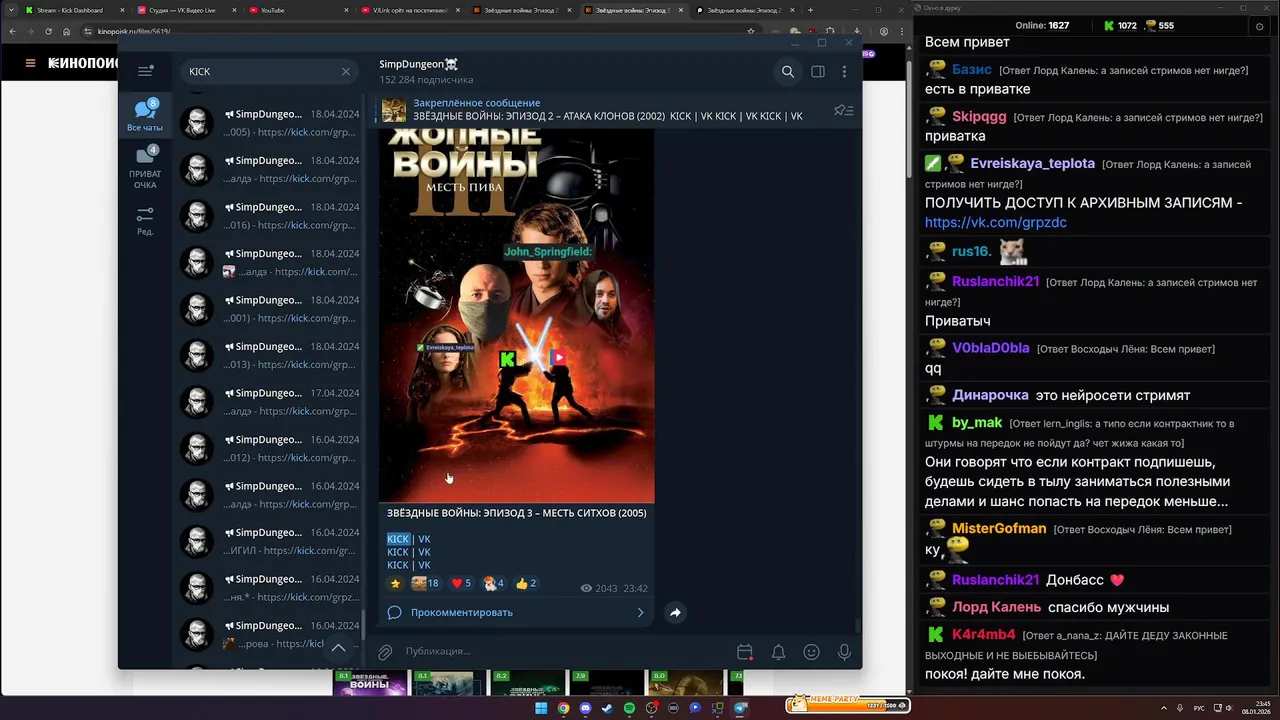The image size is (1280, 720).
Task: Click the reaction with count 18
Action: point(425,583)
